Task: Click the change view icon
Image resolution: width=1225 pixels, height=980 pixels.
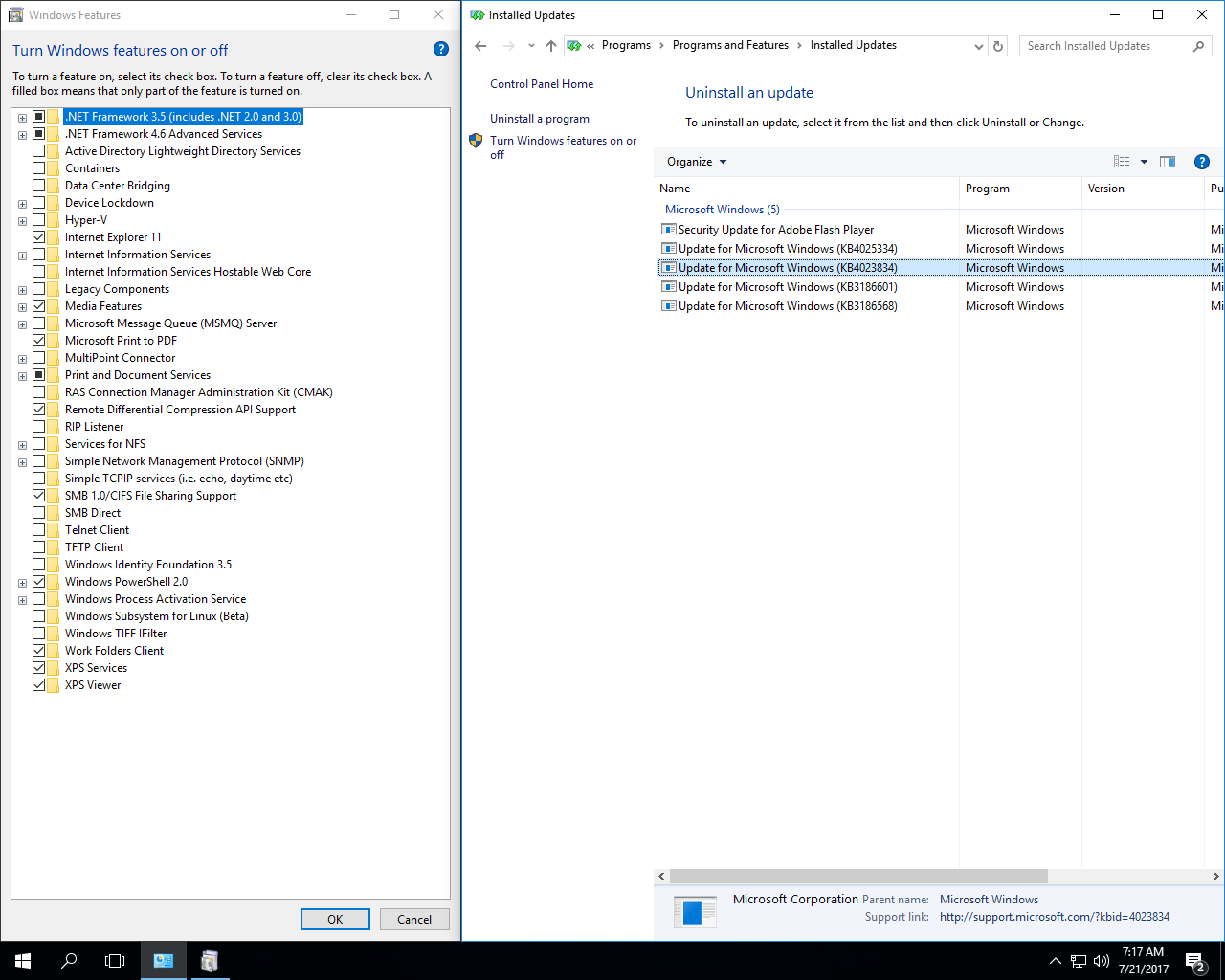Action: [x=1123, y=162]
